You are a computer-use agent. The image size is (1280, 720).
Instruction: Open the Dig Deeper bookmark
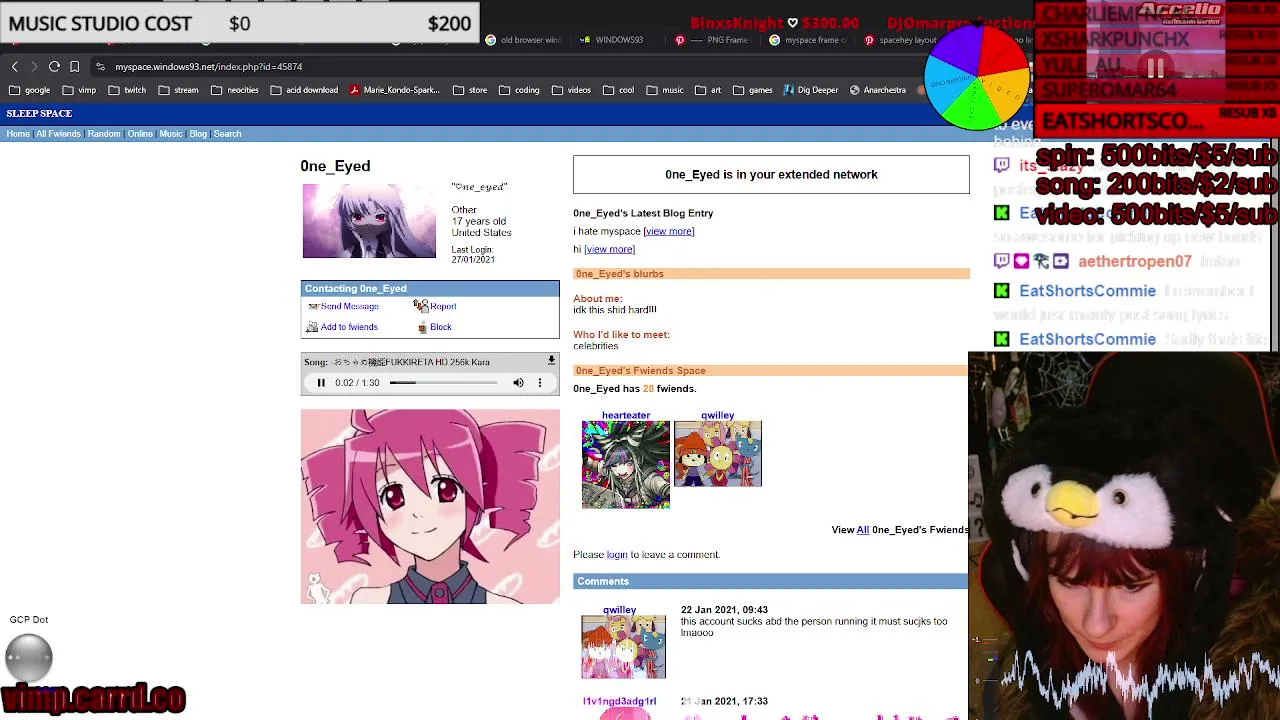811,90
